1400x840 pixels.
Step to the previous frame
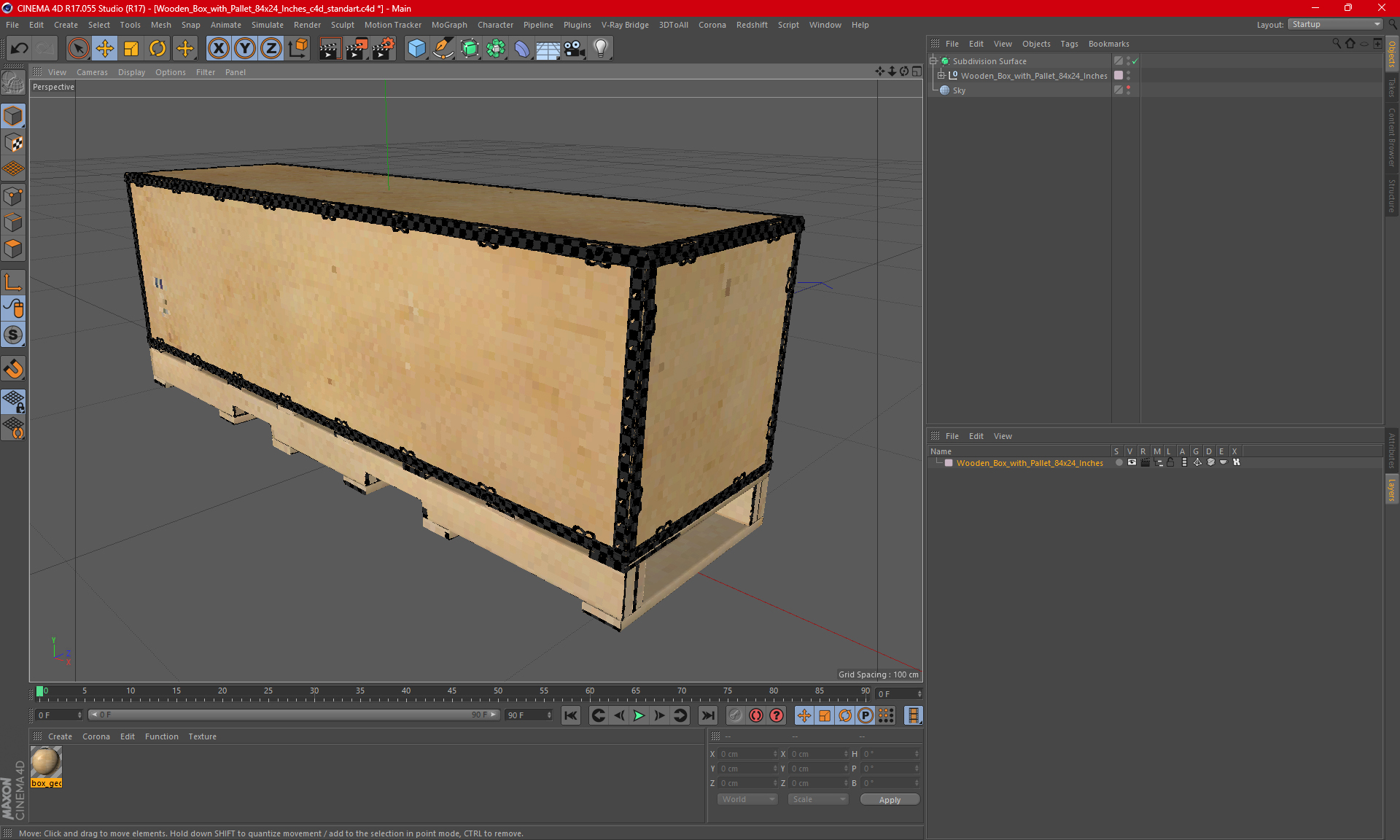click(x=618, y=715)
